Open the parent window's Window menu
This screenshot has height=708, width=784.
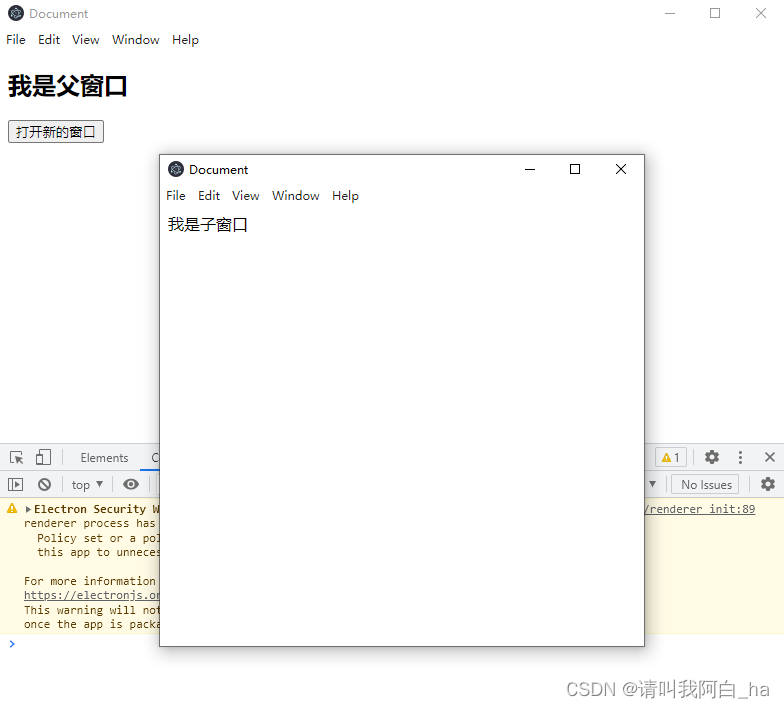(135, 40)
